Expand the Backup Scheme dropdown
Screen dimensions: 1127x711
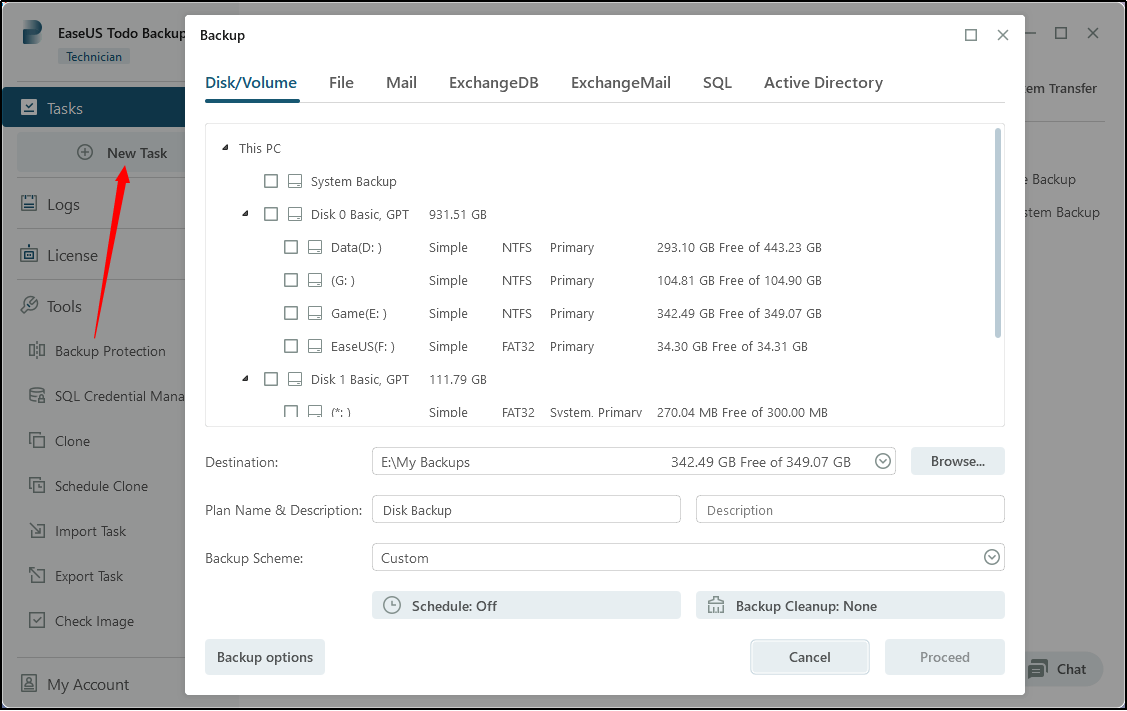991,558
